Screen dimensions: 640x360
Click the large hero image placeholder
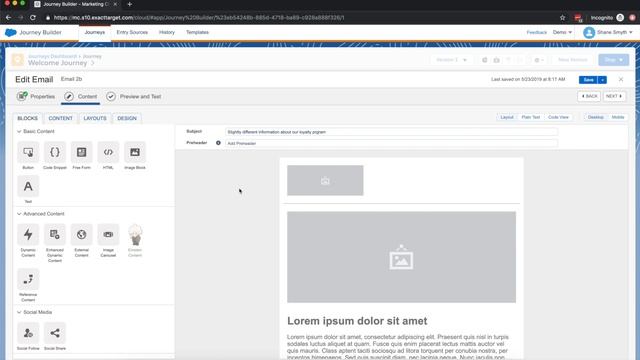(x=401, y=257)
